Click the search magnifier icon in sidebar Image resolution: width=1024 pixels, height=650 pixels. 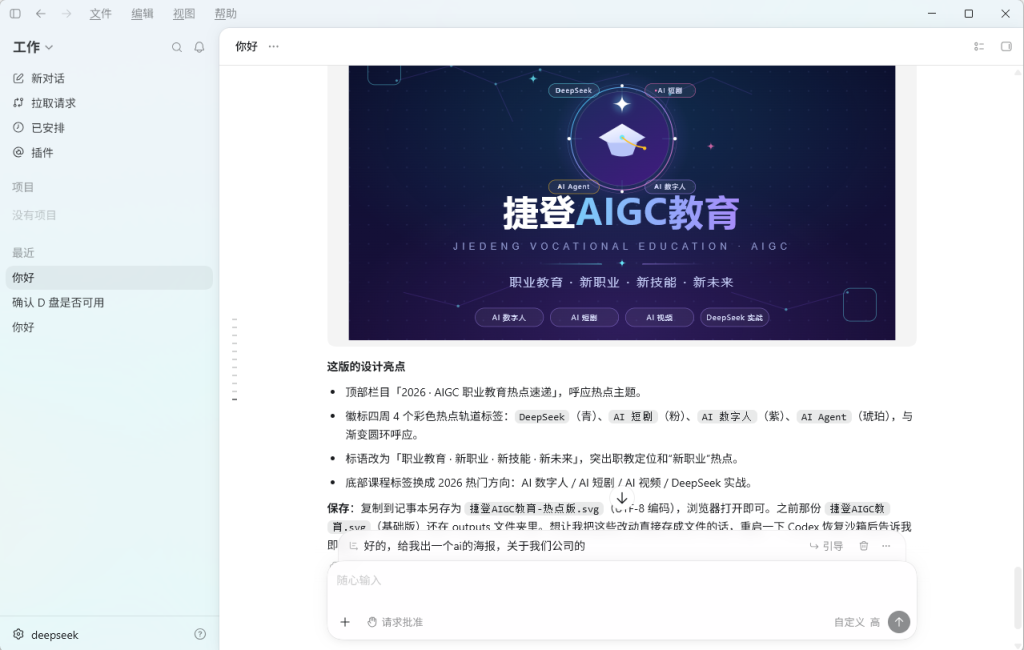[176, 47]
